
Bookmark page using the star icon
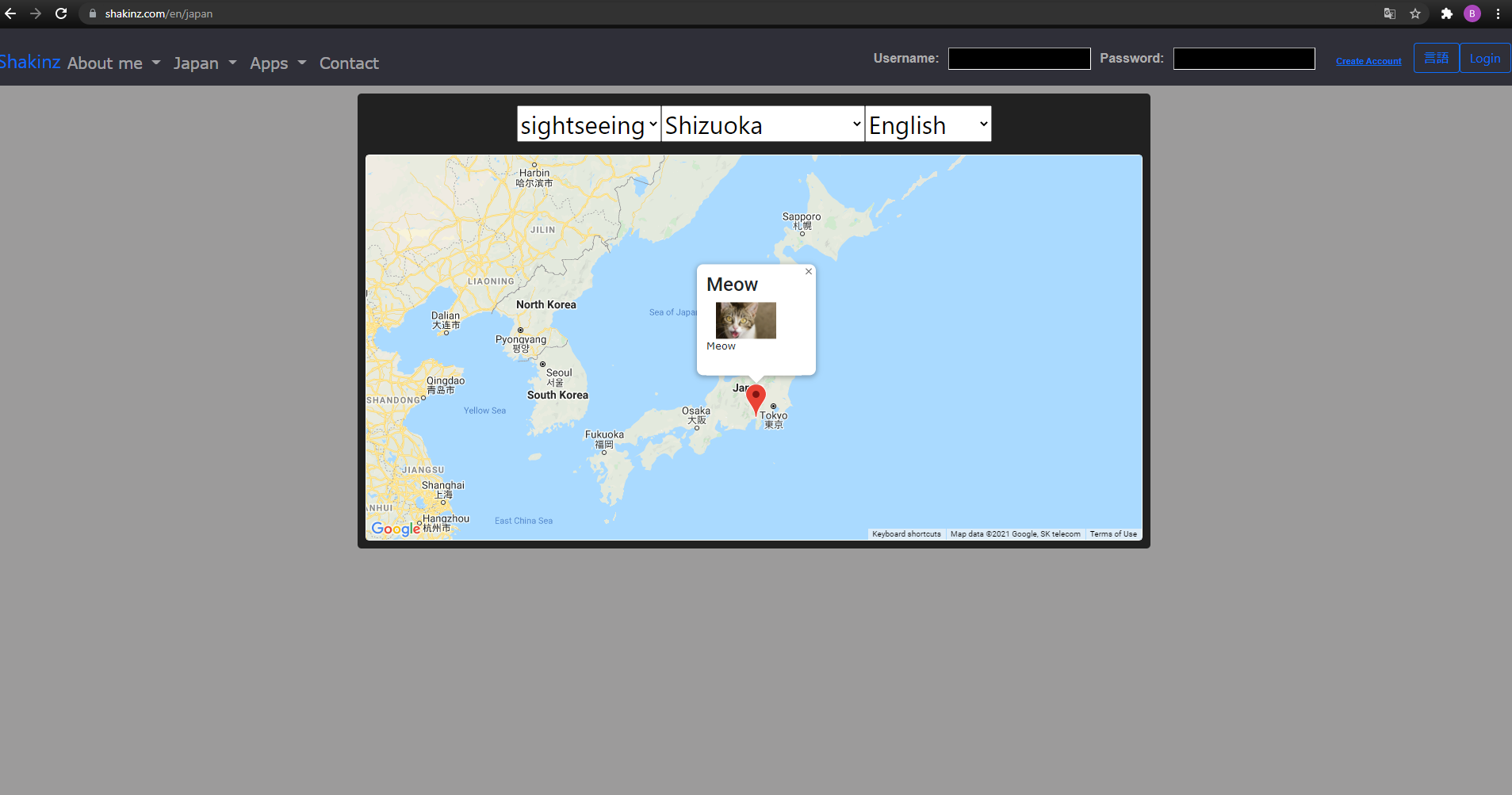[x=1415, y=13]
